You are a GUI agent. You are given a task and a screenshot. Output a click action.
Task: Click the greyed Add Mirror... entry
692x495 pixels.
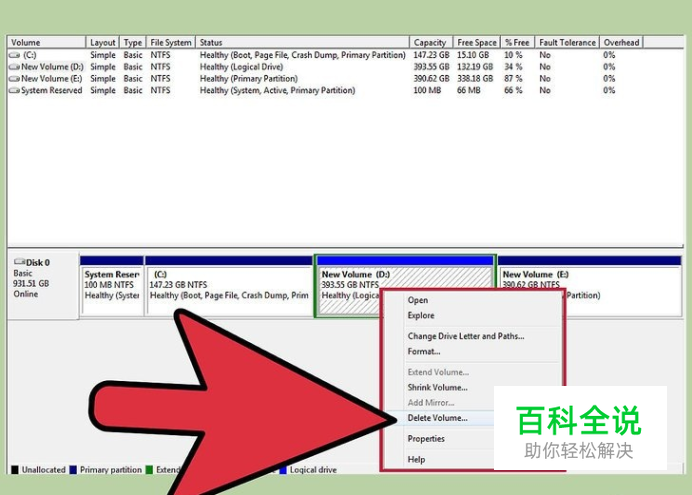click(431, 402)
